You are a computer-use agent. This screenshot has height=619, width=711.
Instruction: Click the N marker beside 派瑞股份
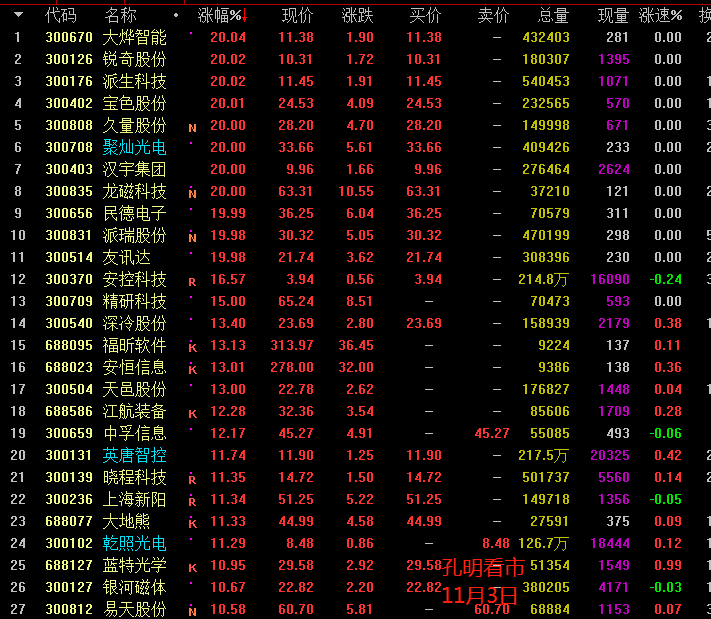coord(192,238)
